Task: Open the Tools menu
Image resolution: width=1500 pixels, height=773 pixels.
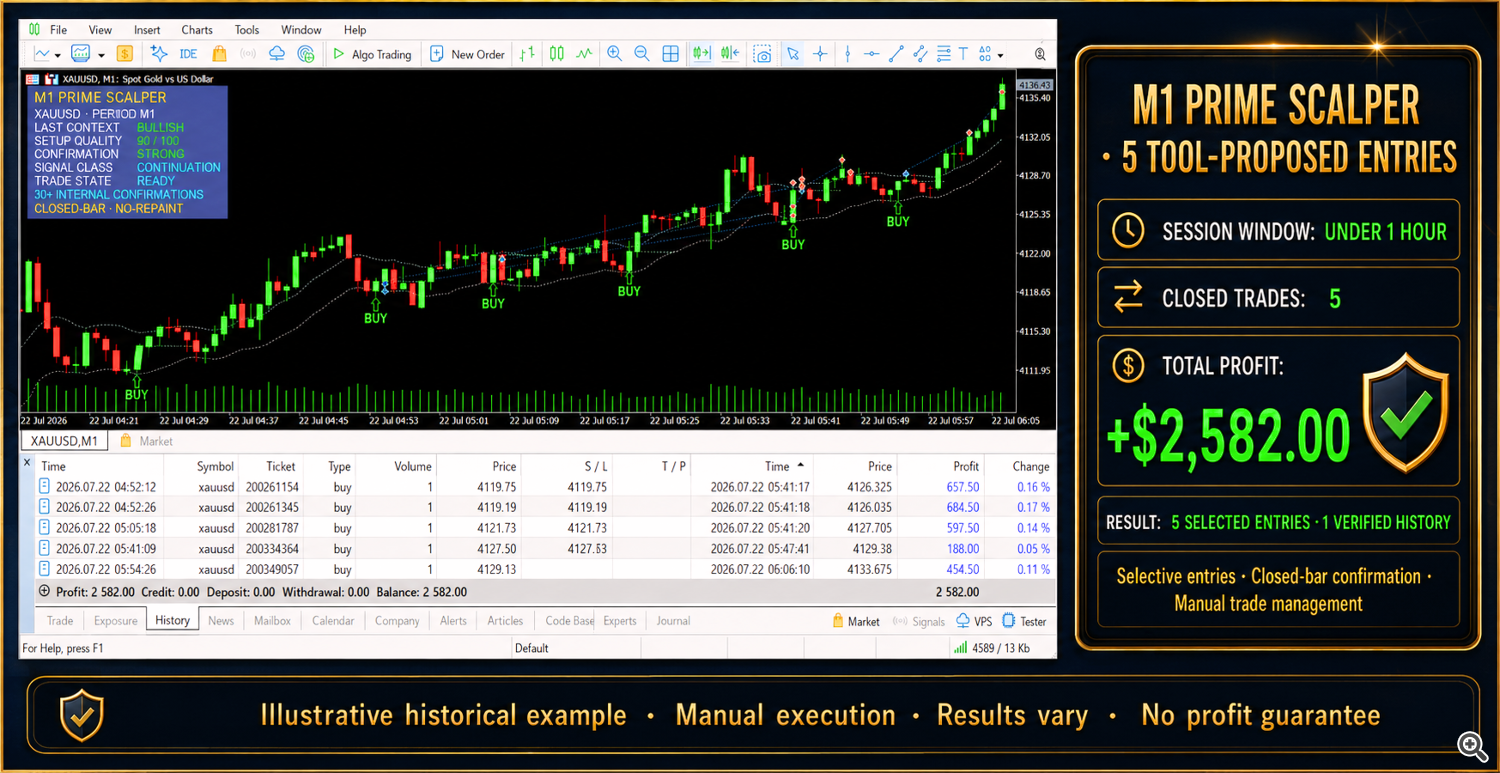Action: click(x=247, y=30)
